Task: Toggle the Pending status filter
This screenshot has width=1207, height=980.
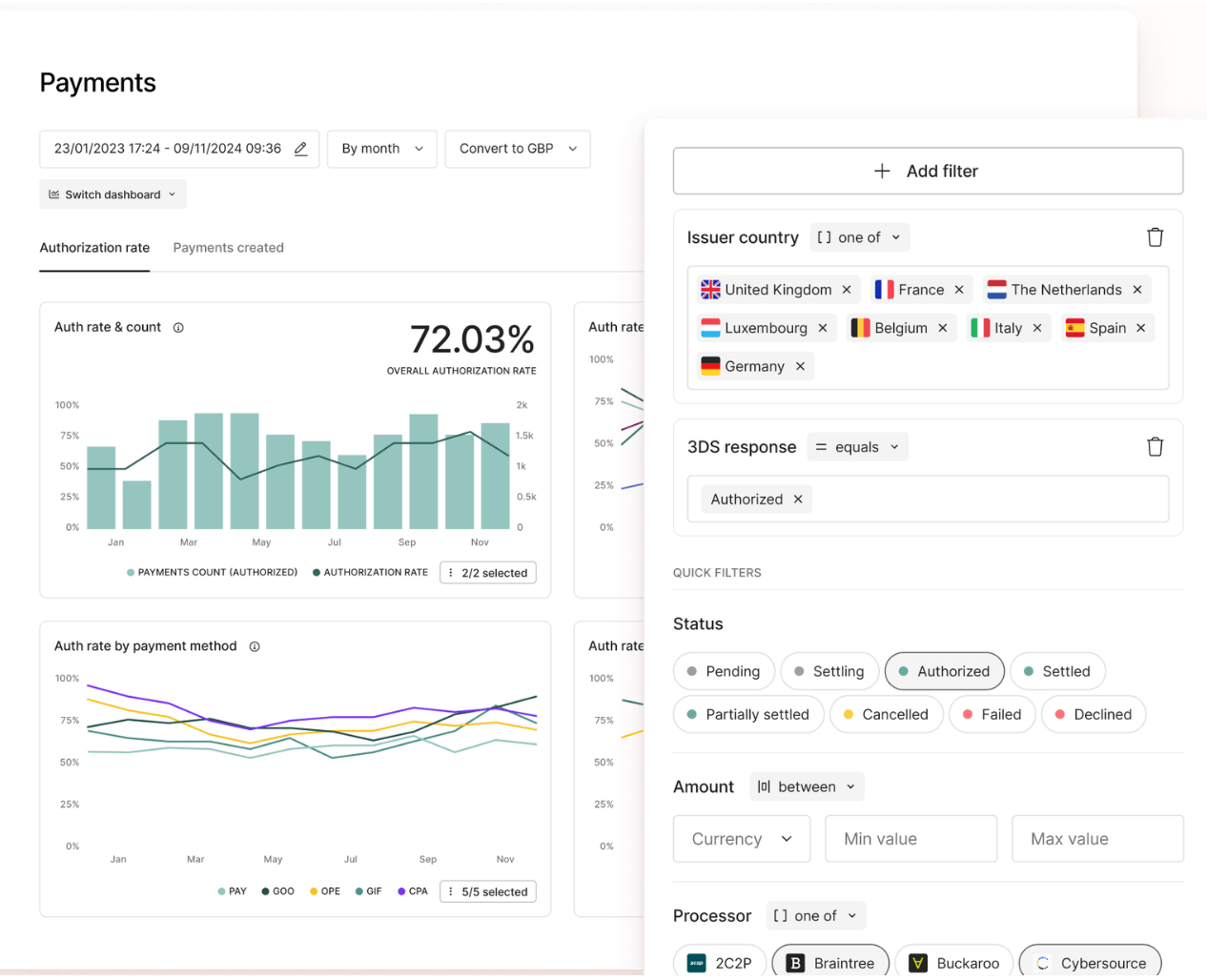Action: pos(724,671)
